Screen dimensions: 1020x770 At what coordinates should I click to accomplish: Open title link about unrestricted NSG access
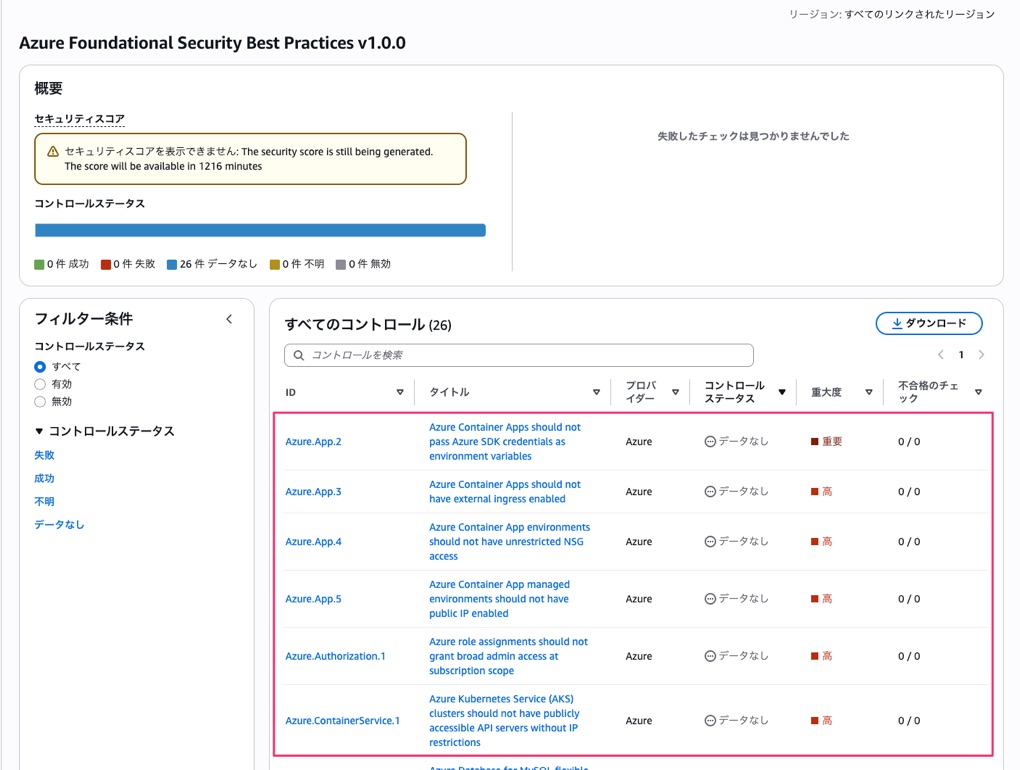pos(509,542)
